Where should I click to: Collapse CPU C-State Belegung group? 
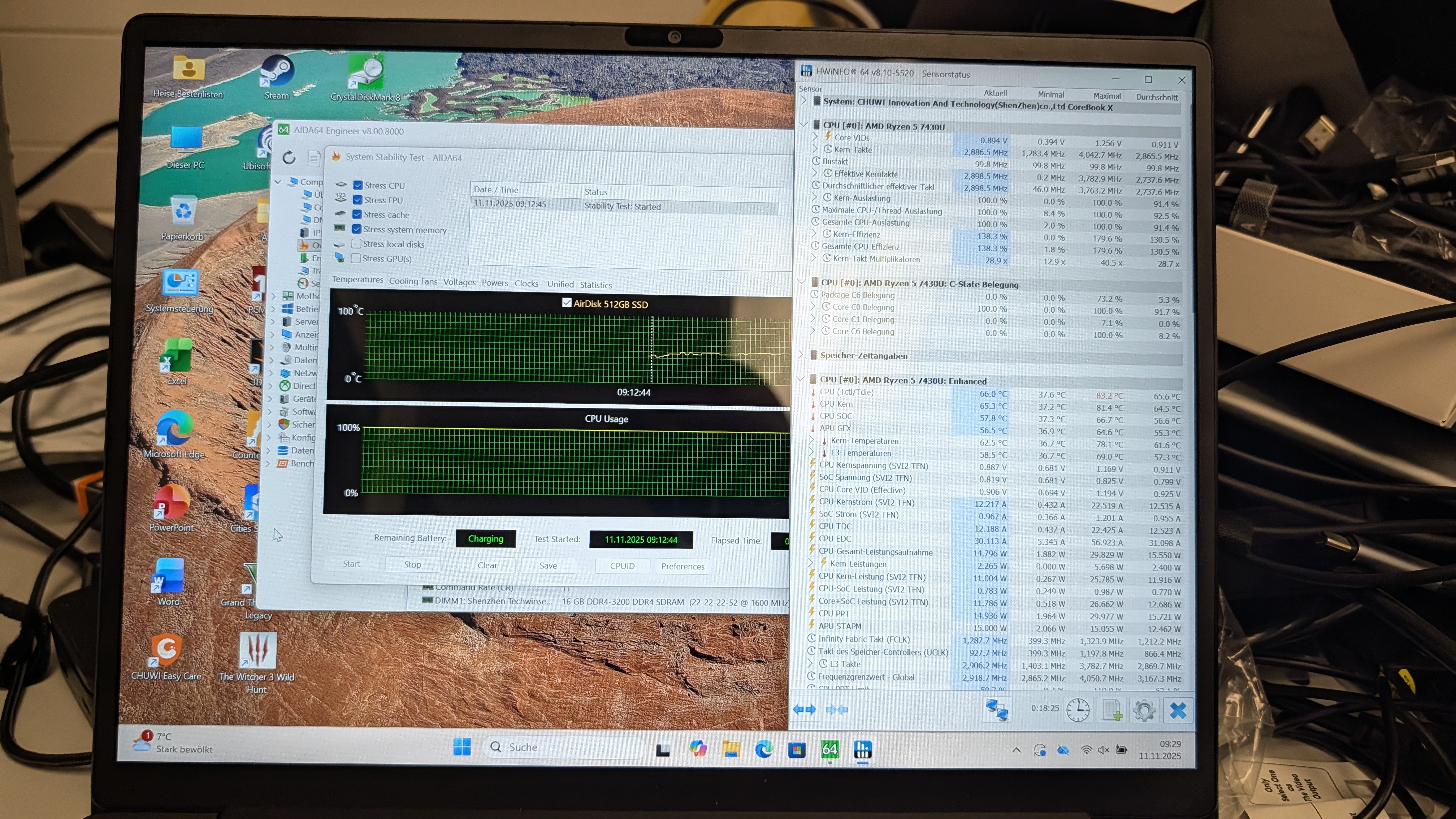coord(801,282)
